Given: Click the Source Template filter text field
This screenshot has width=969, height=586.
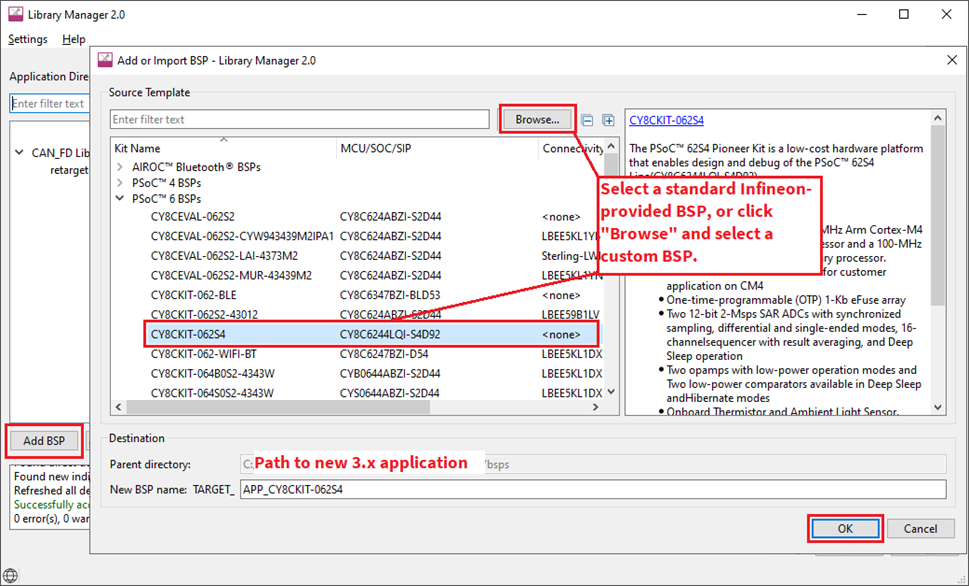Looking at the screenshot, I should tap(300, 119).
